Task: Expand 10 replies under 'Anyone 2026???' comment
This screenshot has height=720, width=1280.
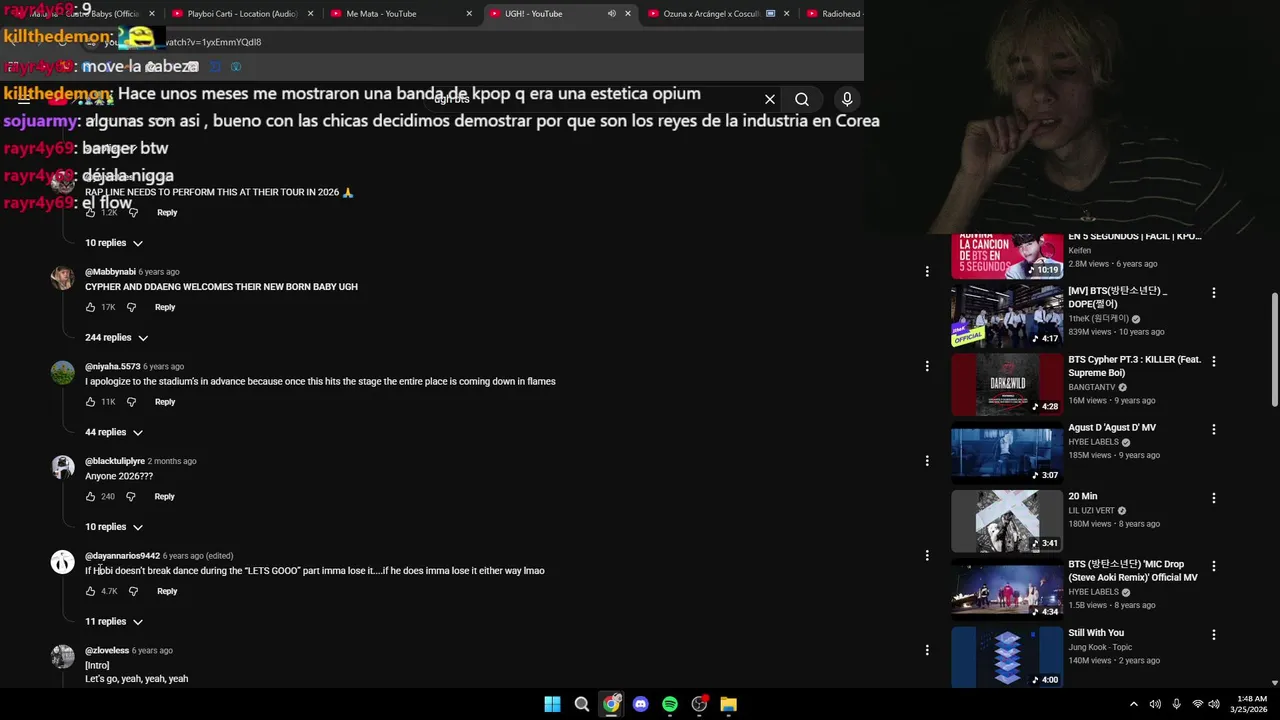Action: click(x=114, y=527)
